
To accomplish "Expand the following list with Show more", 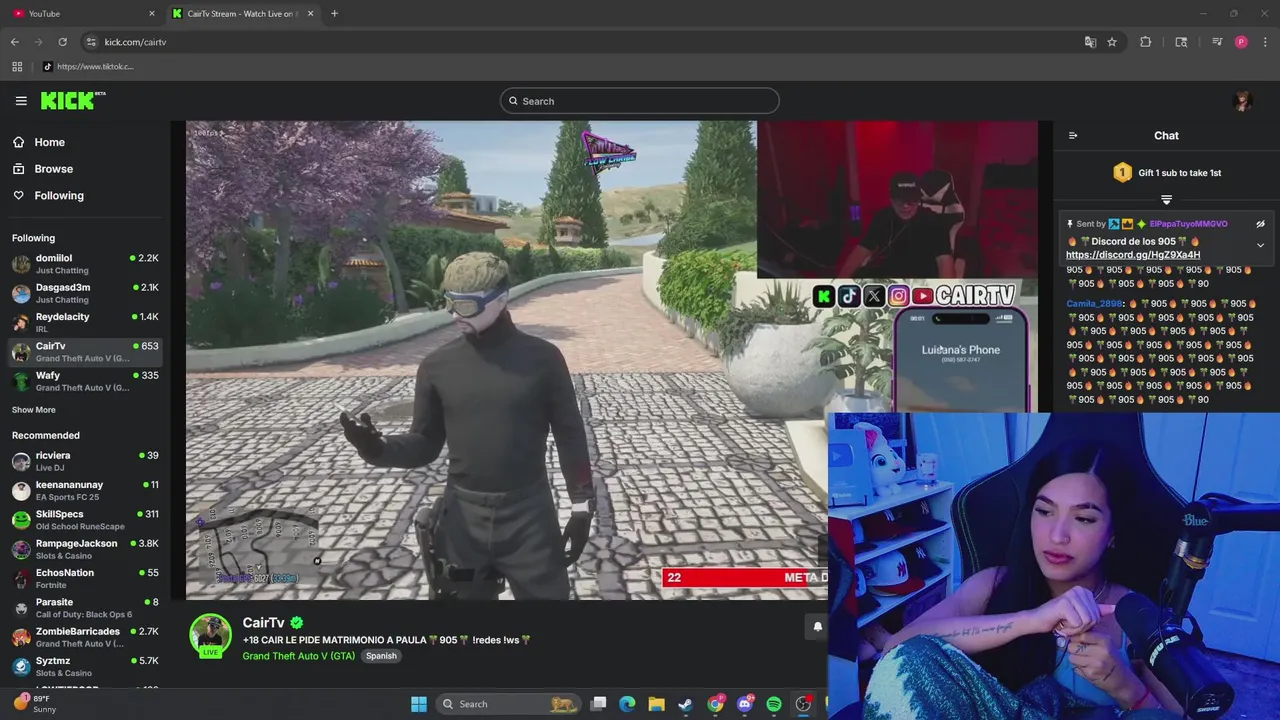I will click(34, 410).
